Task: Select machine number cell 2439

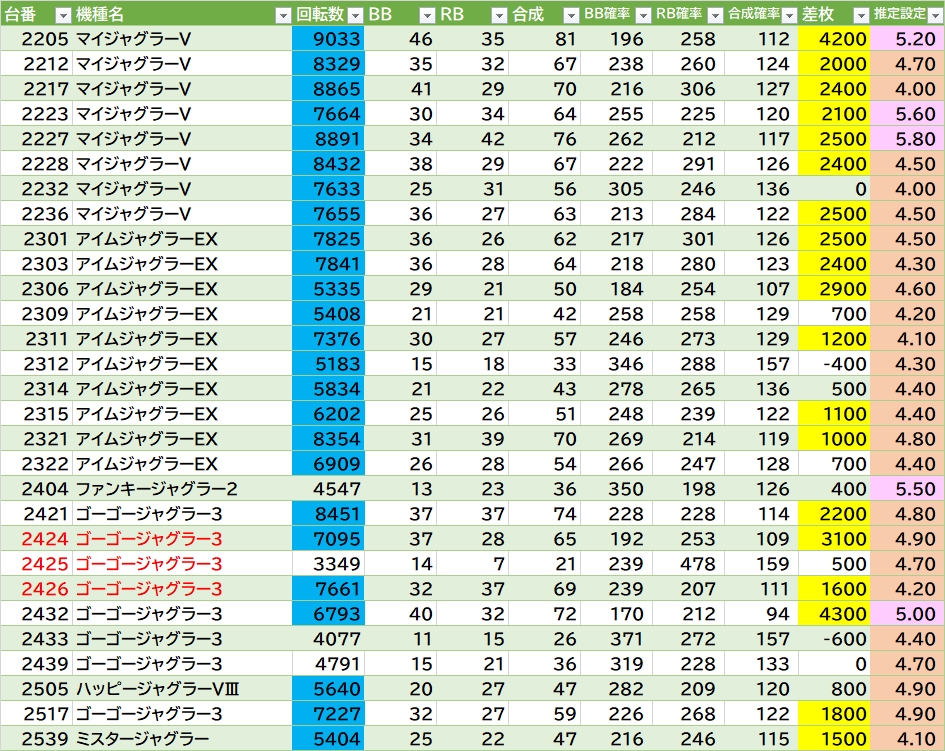Action: (37, 664)
